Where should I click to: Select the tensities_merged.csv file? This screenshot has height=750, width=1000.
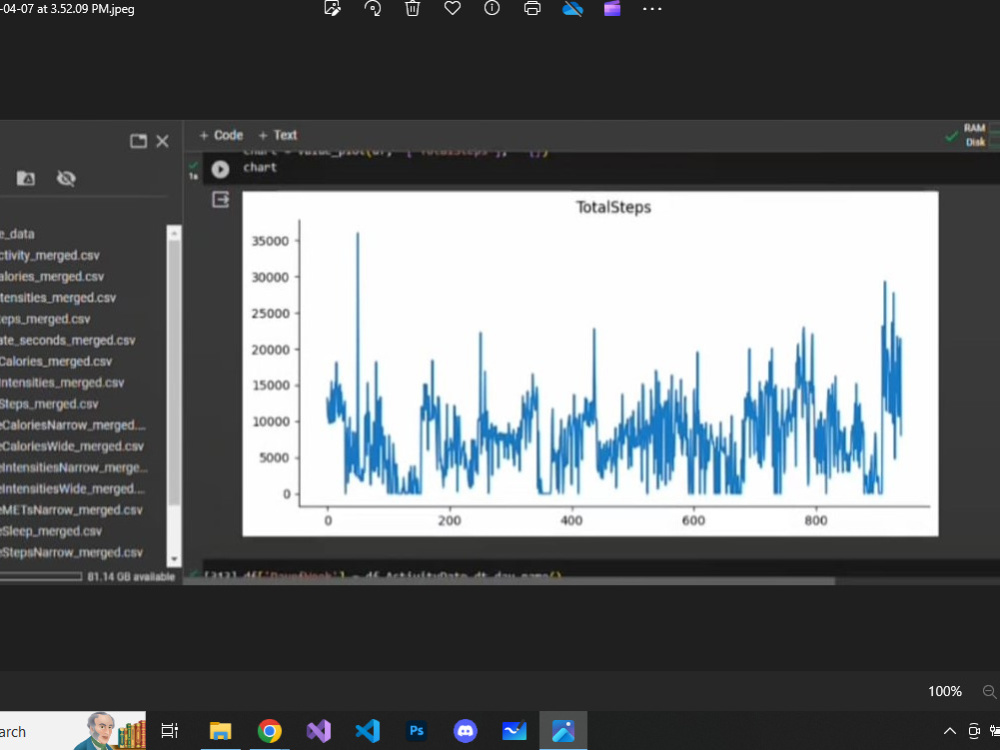click(x=58, y=297)
